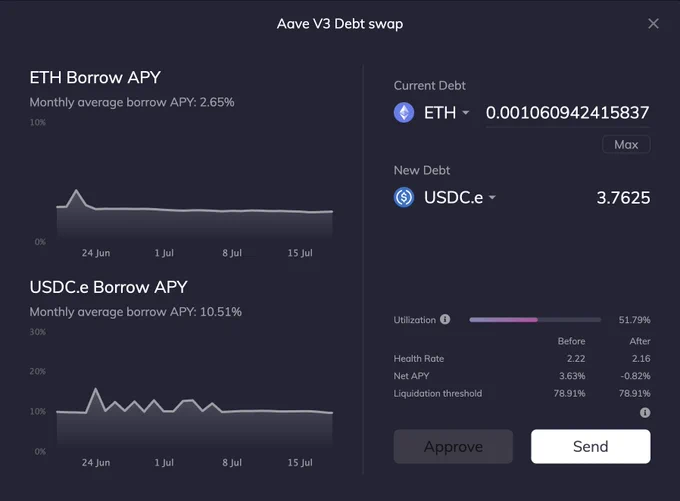This screenshot has width=680, height=501.
Task: Set maximum debt amount with Max button
Action: pos(626,144)
